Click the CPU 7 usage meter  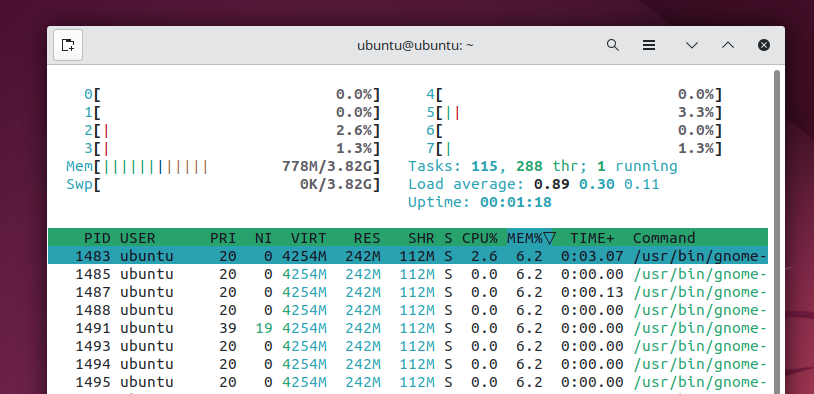coord(574,148)
